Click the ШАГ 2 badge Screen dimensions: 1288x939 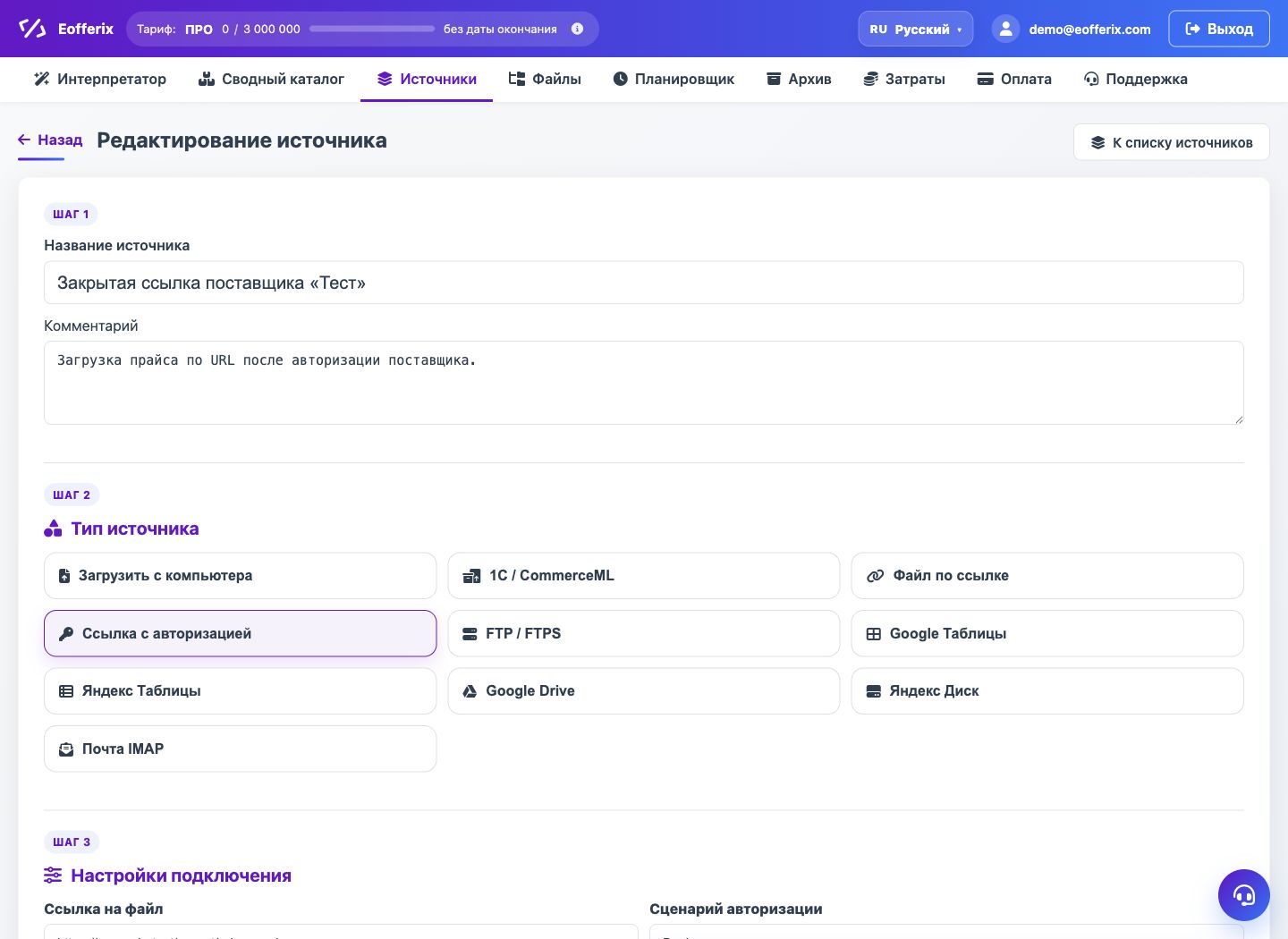pyautogui.click(x=72, y=495)
